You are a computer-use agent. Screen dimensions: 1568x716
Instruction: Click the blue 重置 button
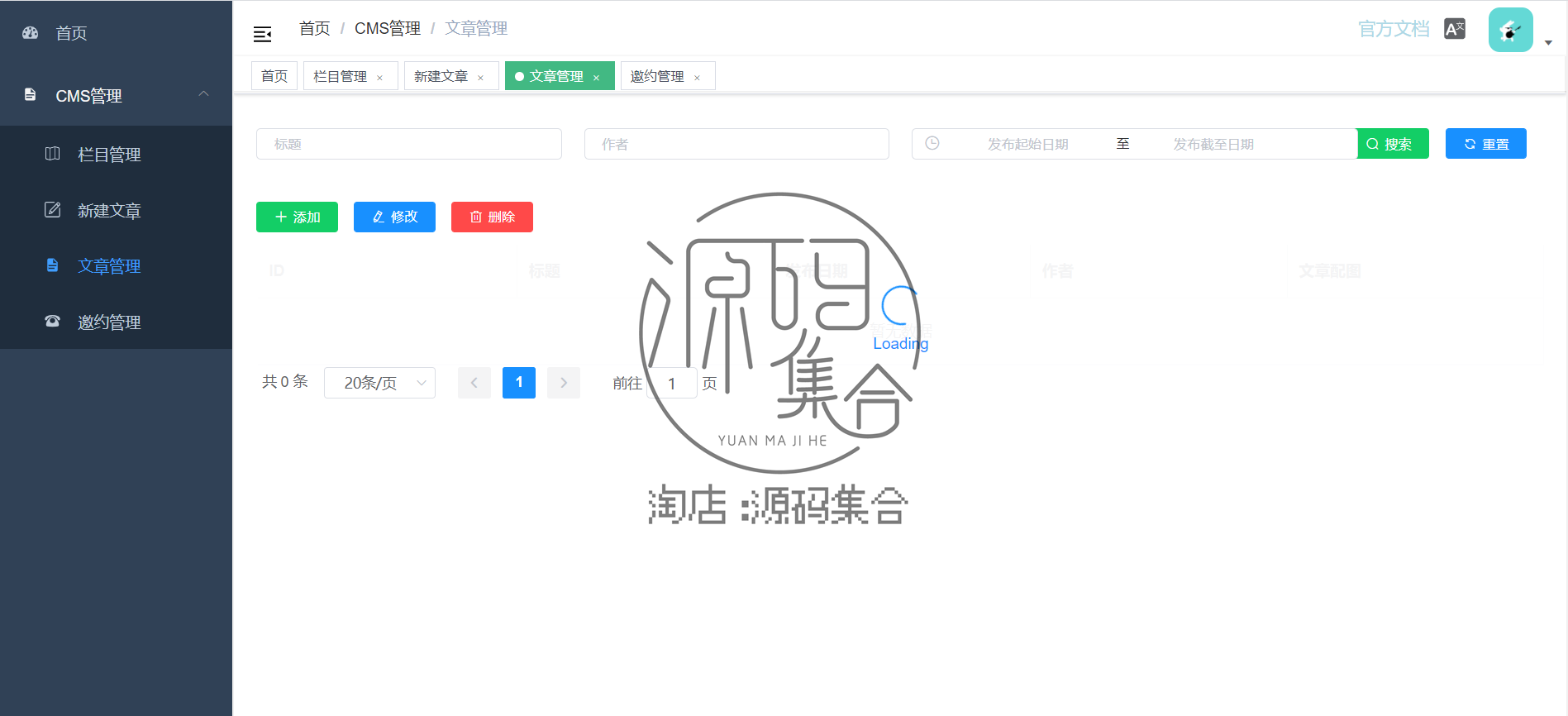pyautogui.click(x=1486, y=144)
